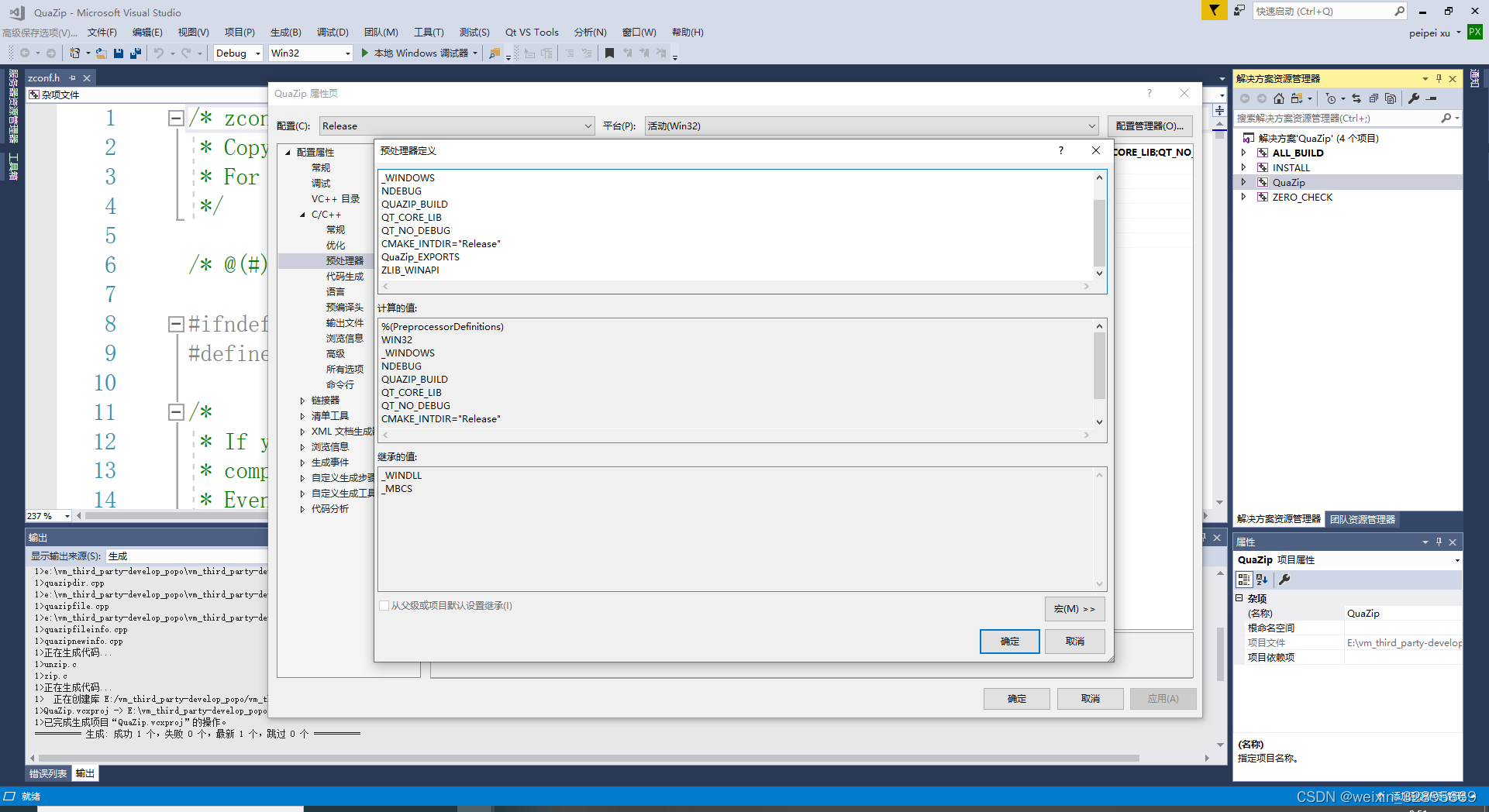Collapse all in Solution Explorer

1374,98
